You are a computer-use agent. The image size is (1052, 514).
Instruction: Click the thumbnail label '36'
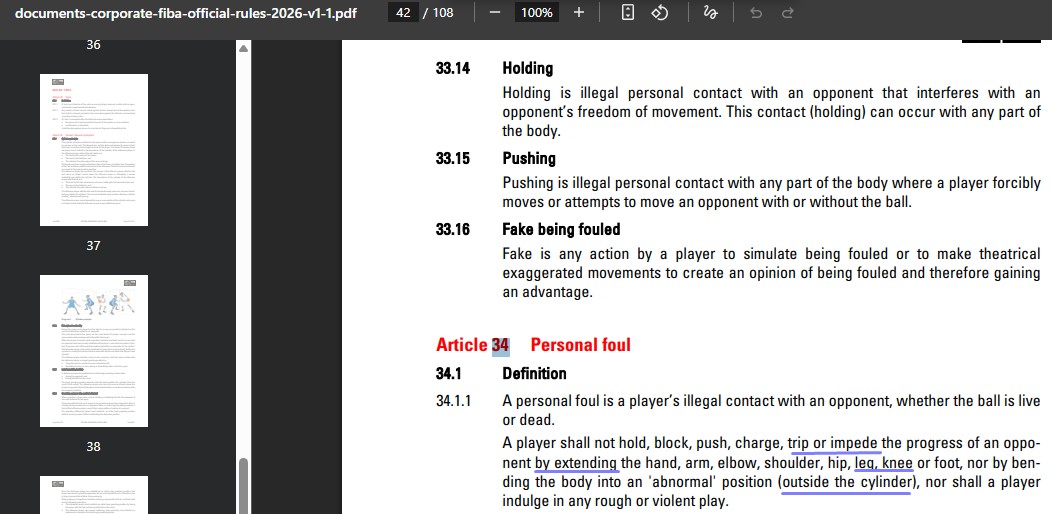point(94,45)
